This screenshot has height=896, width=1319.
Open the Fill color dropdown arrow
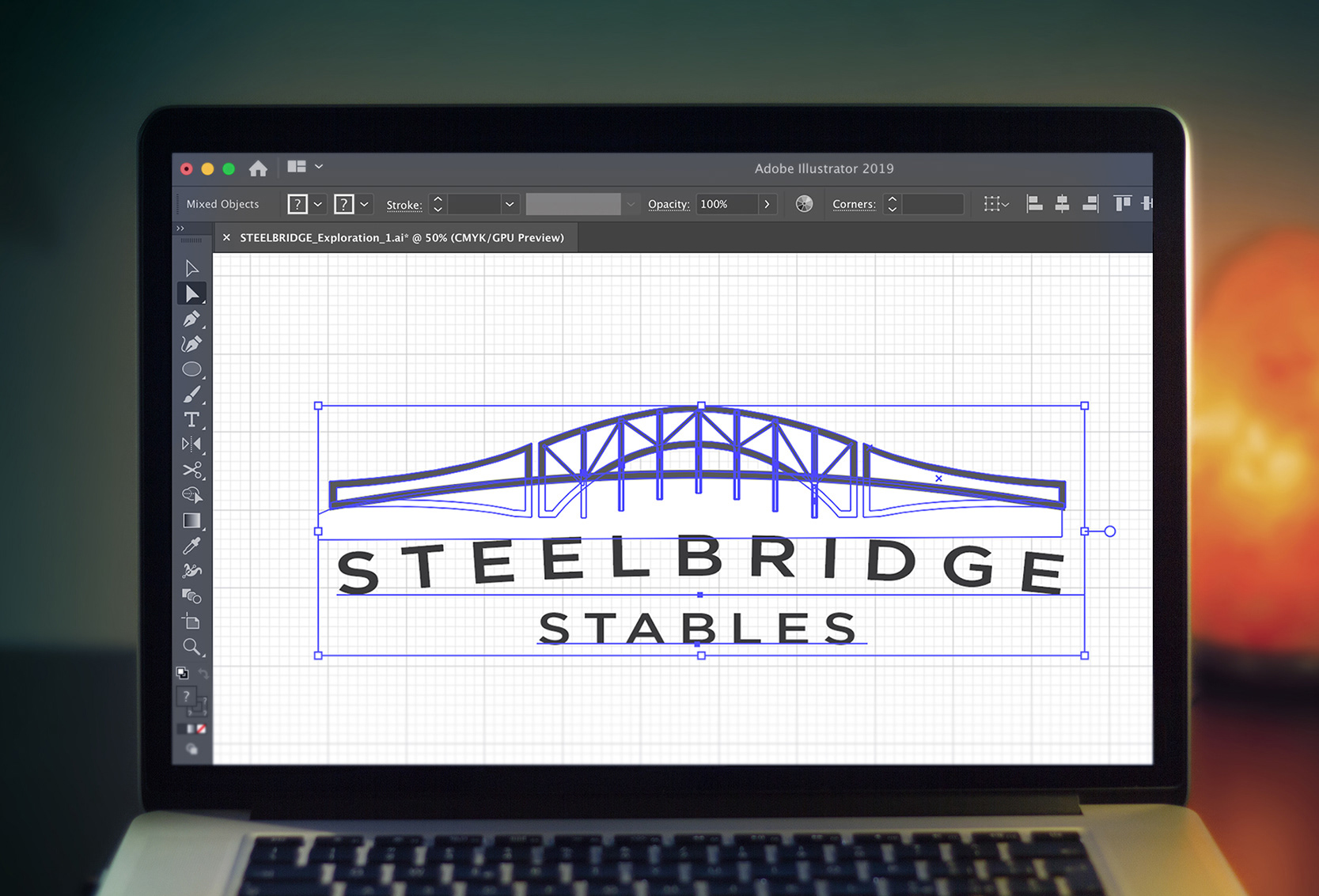click(318, 204)
